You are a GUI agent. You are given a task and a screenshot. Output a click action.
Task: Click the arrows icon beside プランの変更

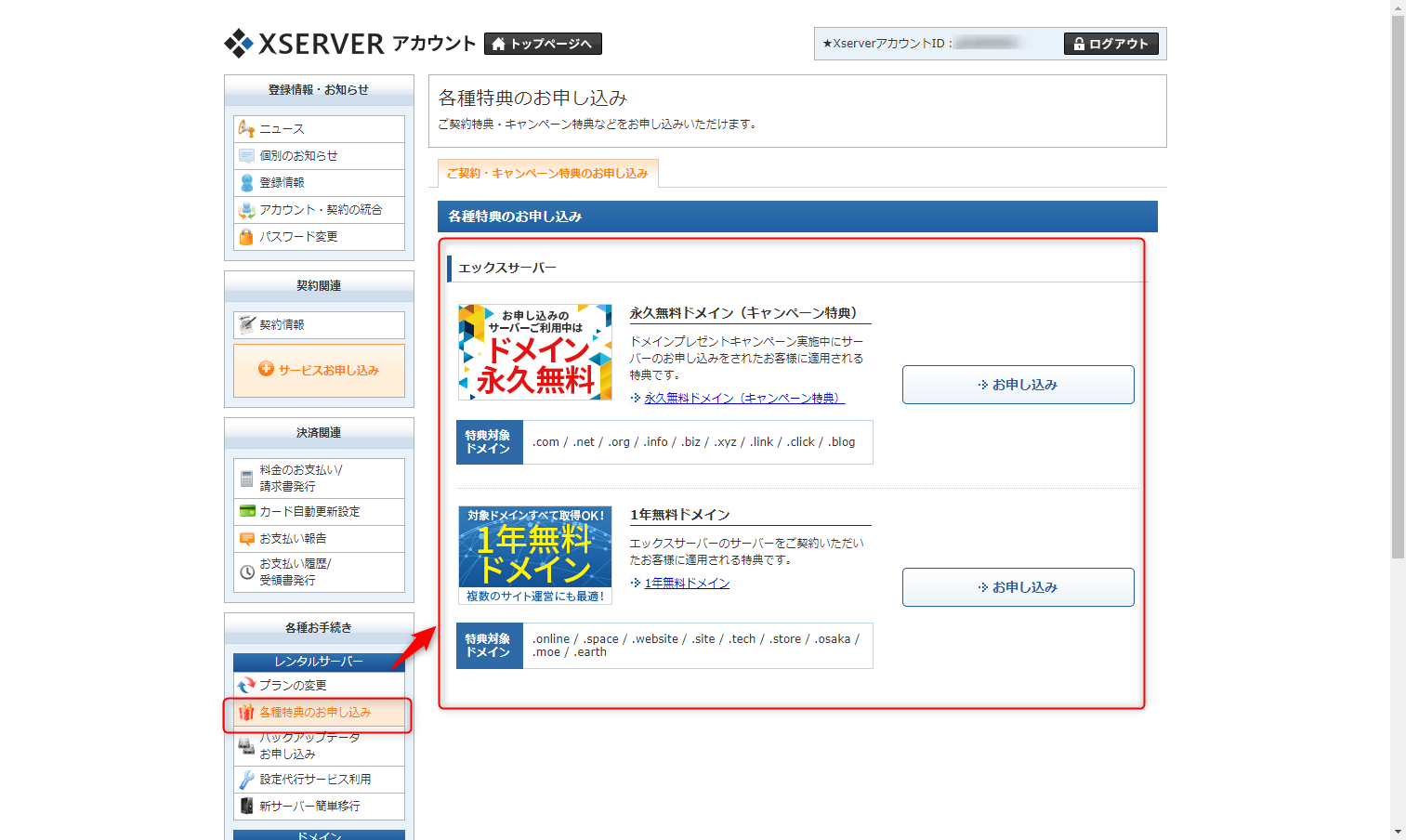[x=246, y=686]
